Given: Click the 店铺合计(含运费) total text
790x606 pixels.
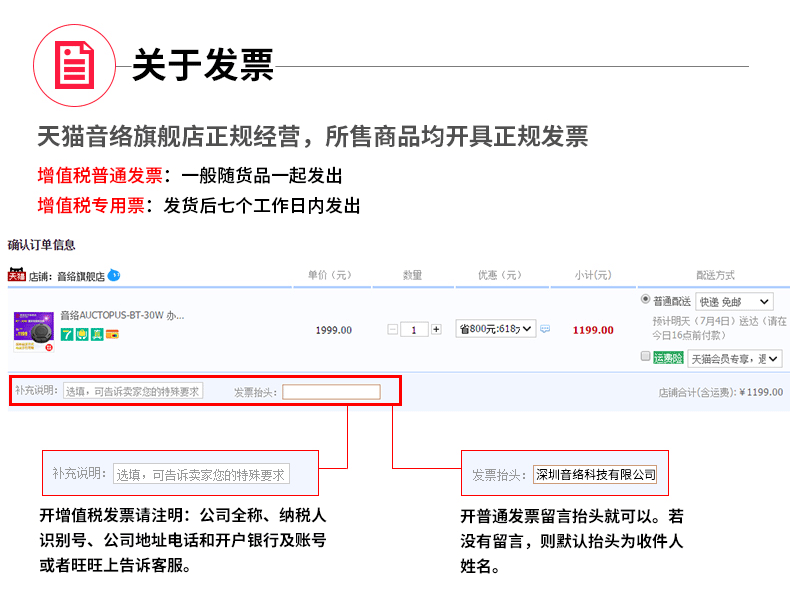Looking at the screenshot, I should coord(720,392).
